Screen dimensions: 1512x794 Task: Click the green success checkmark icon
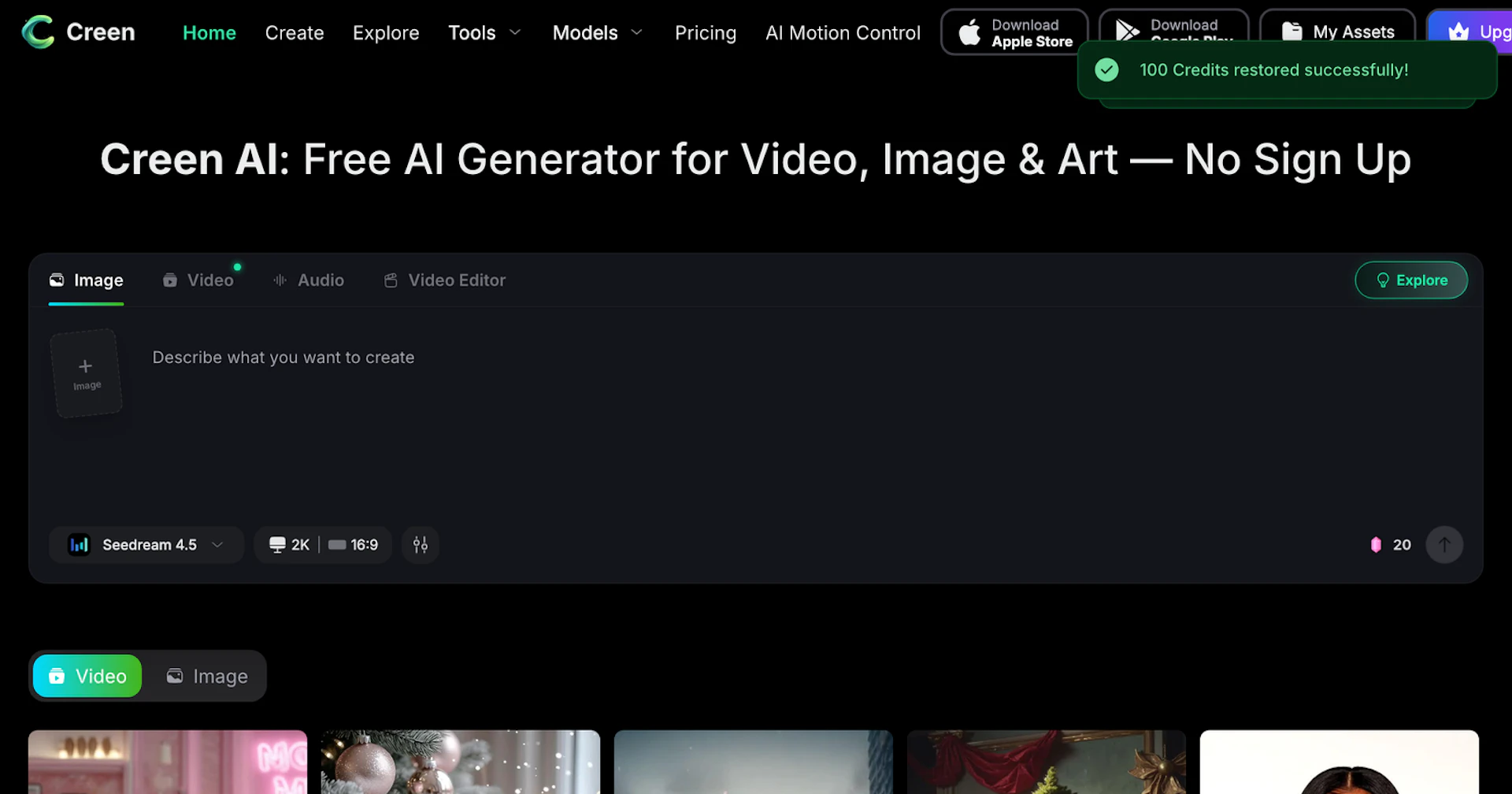(1106, 70)
